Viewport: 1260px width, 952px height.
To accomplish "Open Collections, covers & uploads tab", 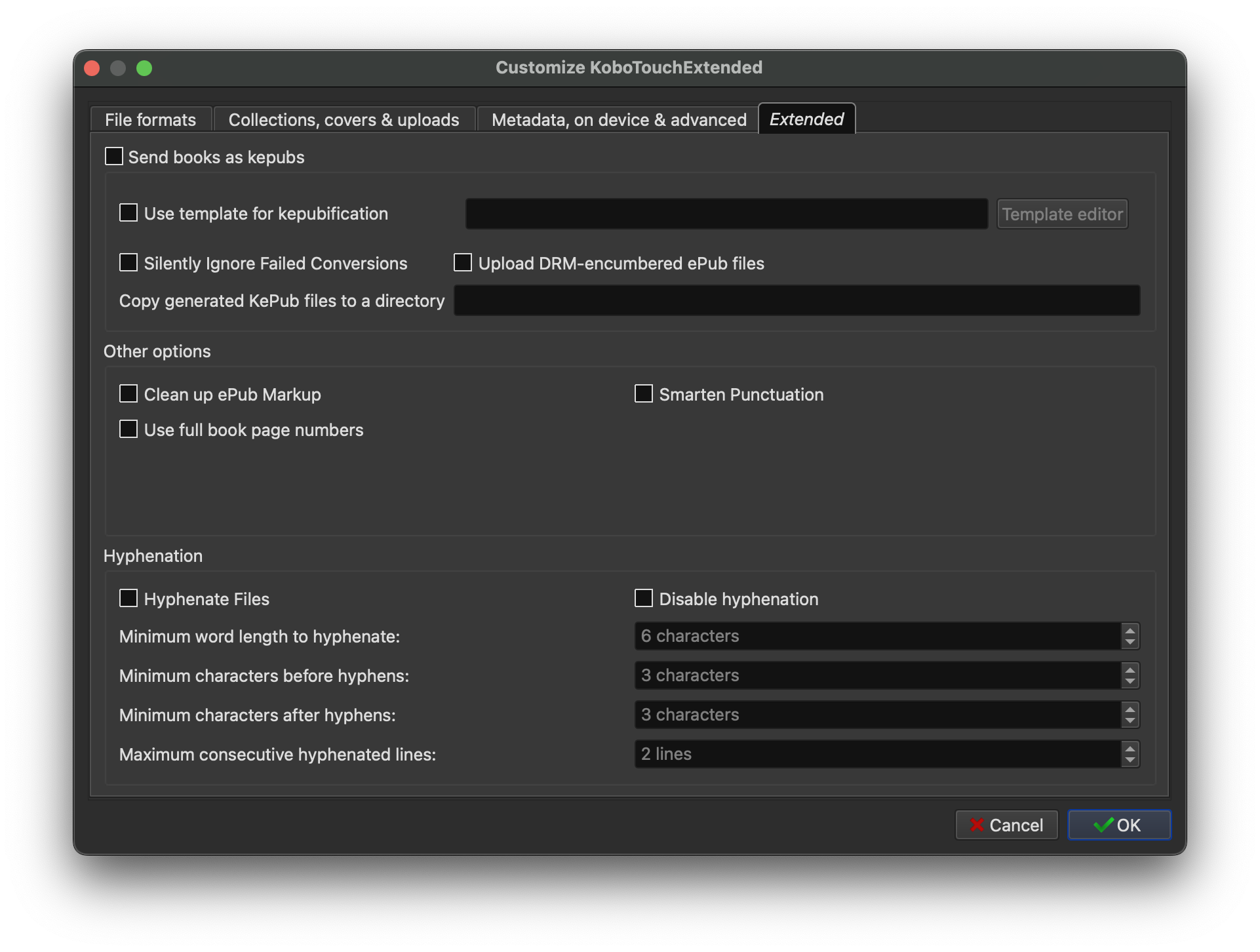I will (x=344, y=119).
